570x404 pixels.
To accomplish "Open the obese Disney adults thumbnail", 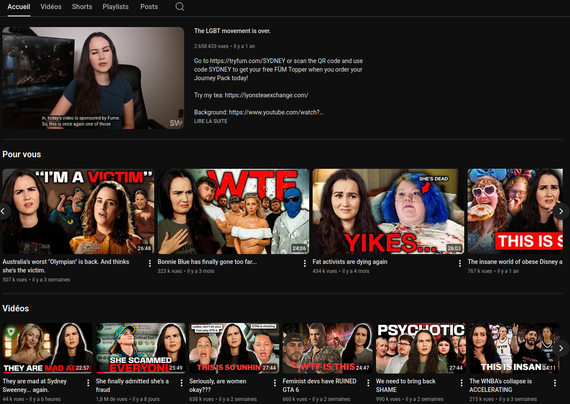I will point(515,211).
